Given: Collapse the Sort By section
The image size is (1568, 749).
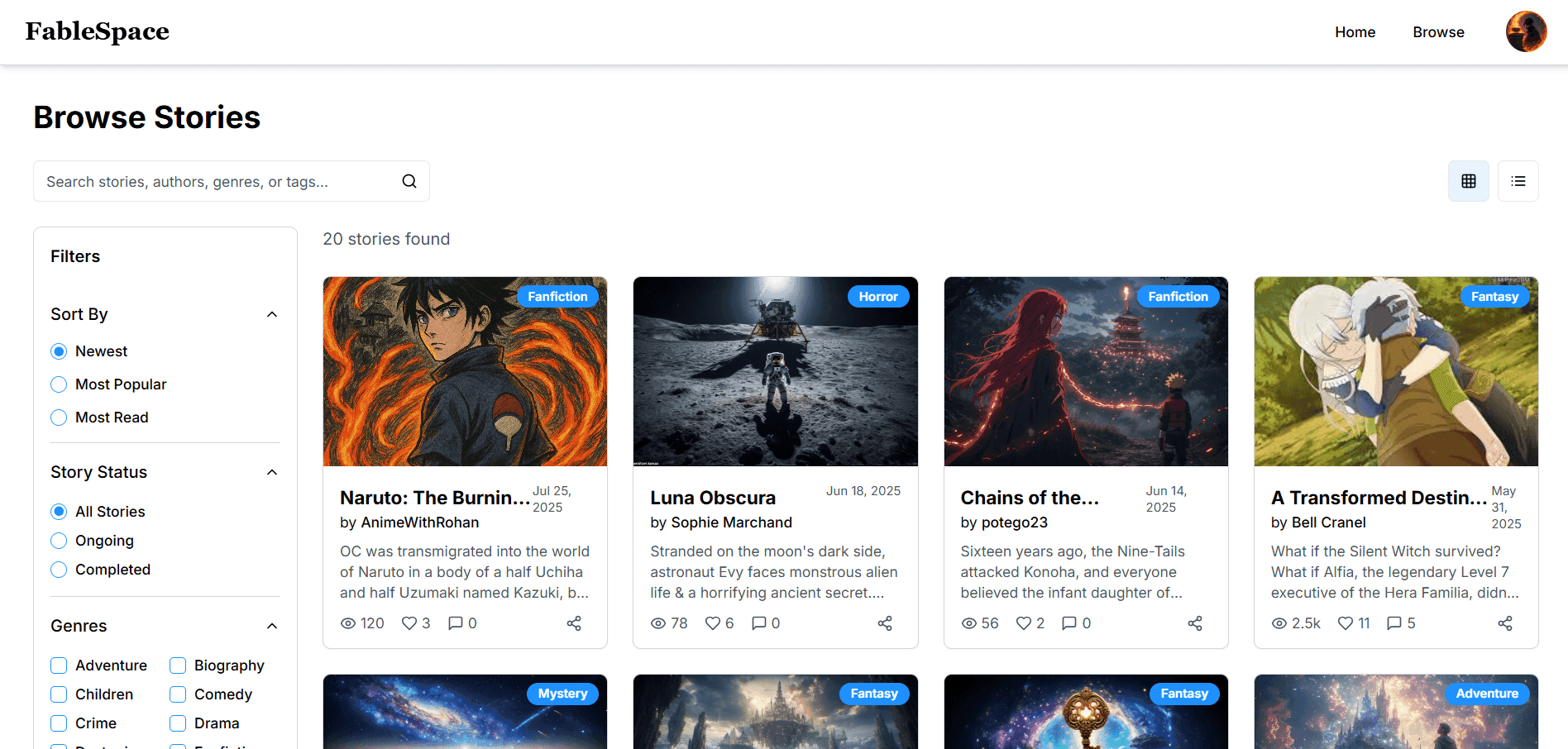Looking at the screenshot, I should click(272, 314).
